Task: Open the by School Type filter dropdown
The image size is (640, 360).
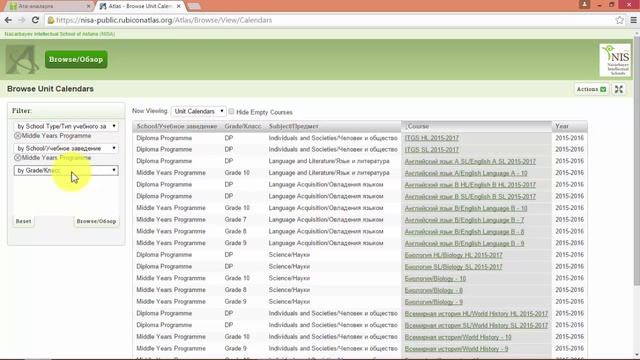Action: (66, 126)
